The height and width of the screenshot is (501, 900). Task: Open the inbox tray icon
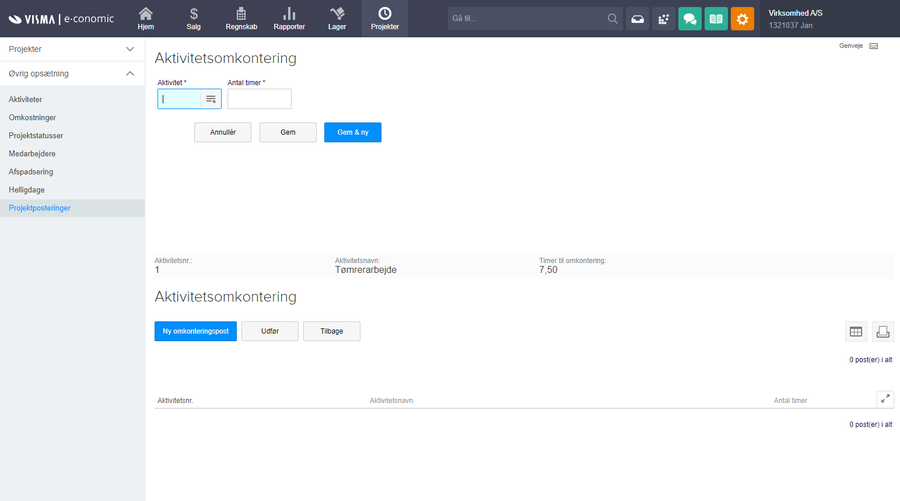point(638,19)
